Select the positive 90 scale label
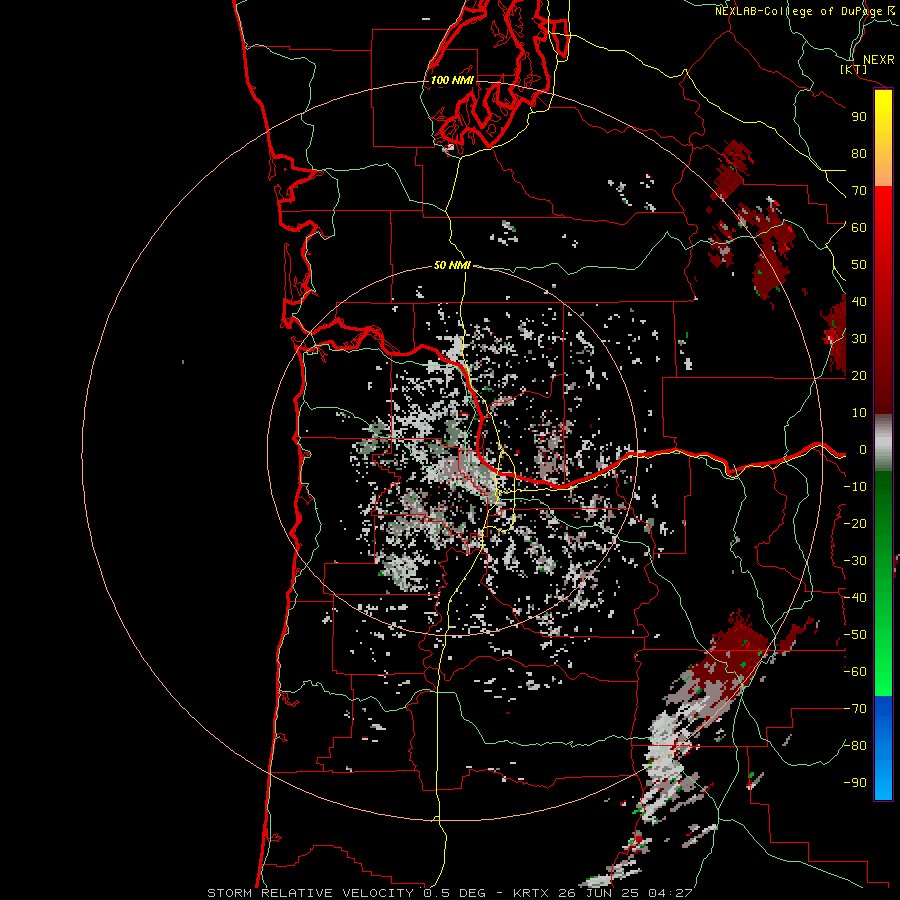Image resolution: width=900 pixels, height=900 pixels. pyautogui.click(x=859, y=117)
